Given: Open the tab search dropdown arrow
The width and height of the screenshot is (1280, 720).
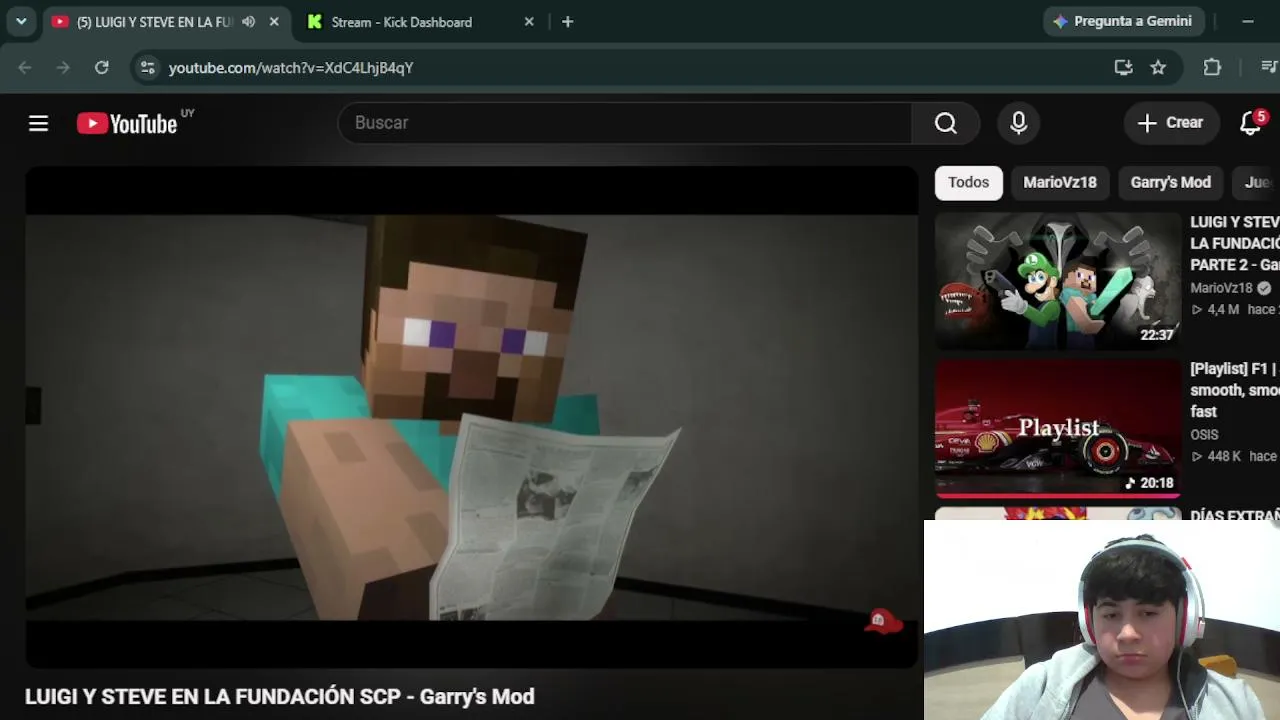Looking at the screenshot, I should [x=21, y=21].
